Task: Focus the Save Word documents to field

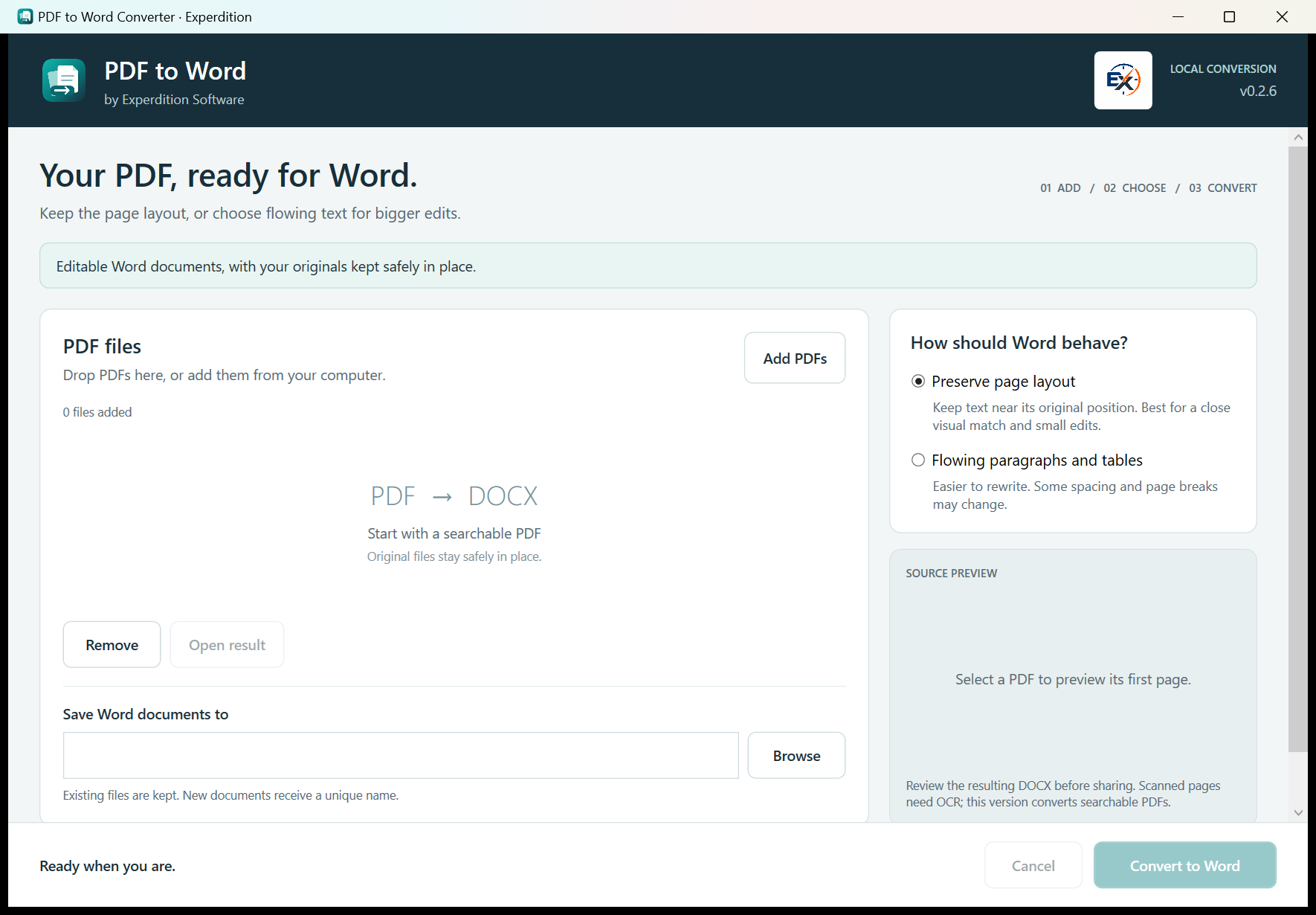Action: coord(401,756)
